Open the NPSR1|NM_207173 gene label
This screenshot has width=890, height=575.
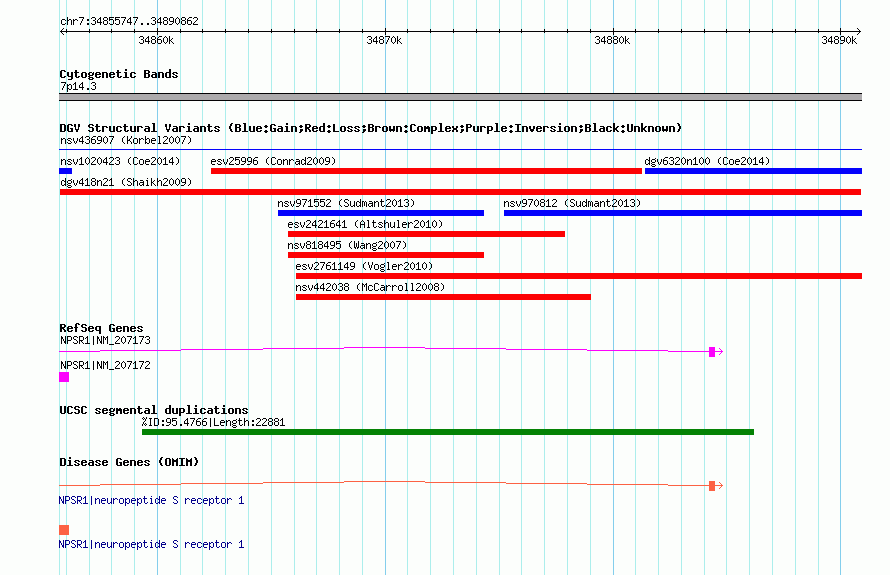(106, 341)
